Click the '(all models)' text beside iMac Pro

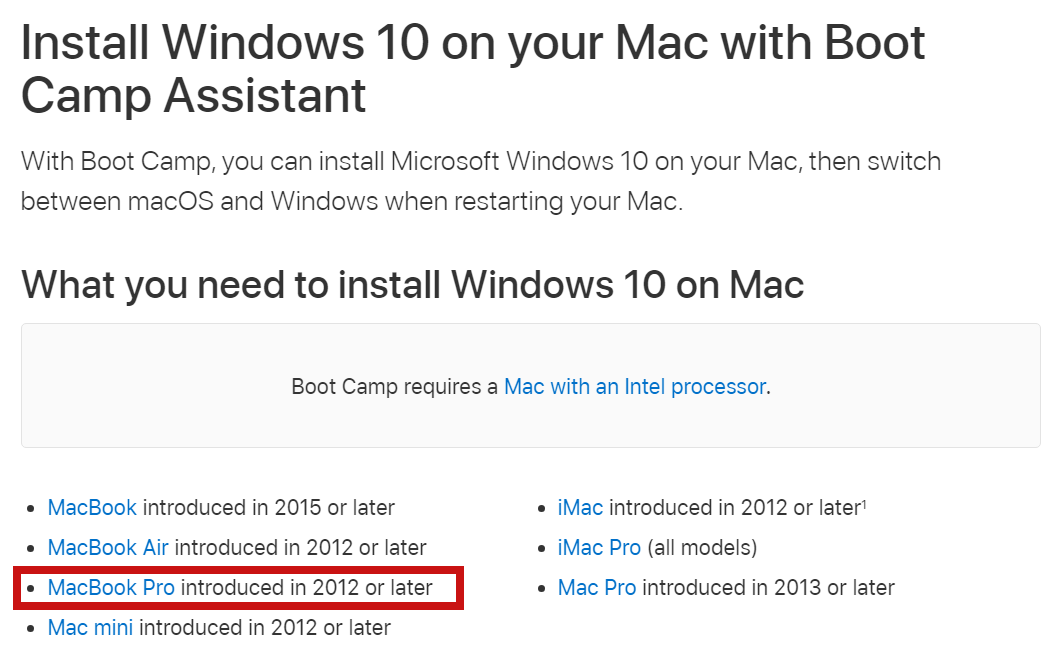pyautogui.click(x=702, y=547)
